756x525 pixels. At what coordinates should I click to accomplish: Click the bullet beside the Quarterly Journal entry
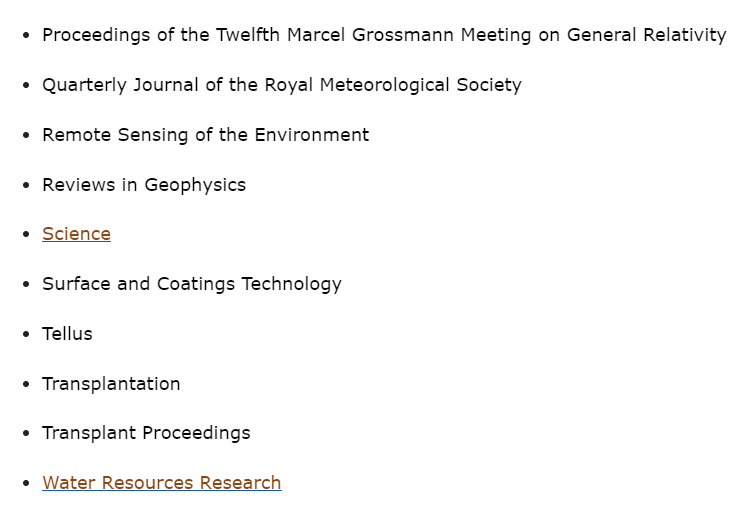coord(26,86)
